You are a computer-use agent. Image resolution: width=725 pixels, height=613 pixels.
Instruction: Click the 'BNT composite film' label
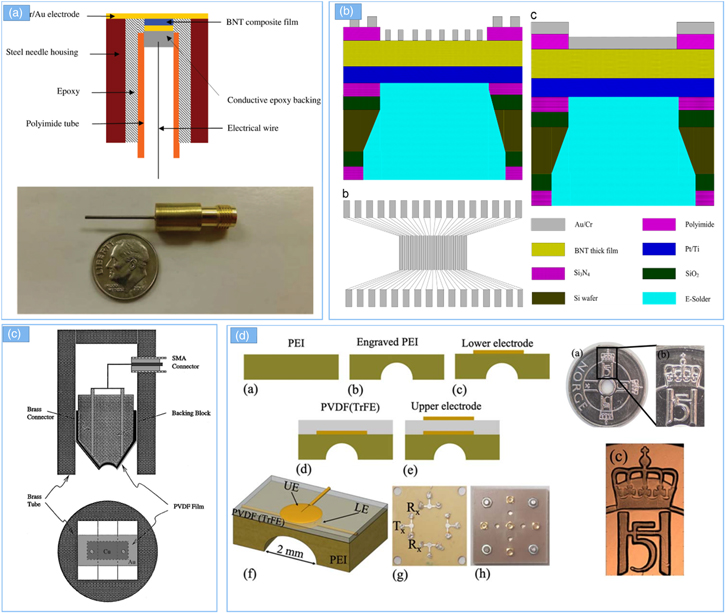point(262,22)
